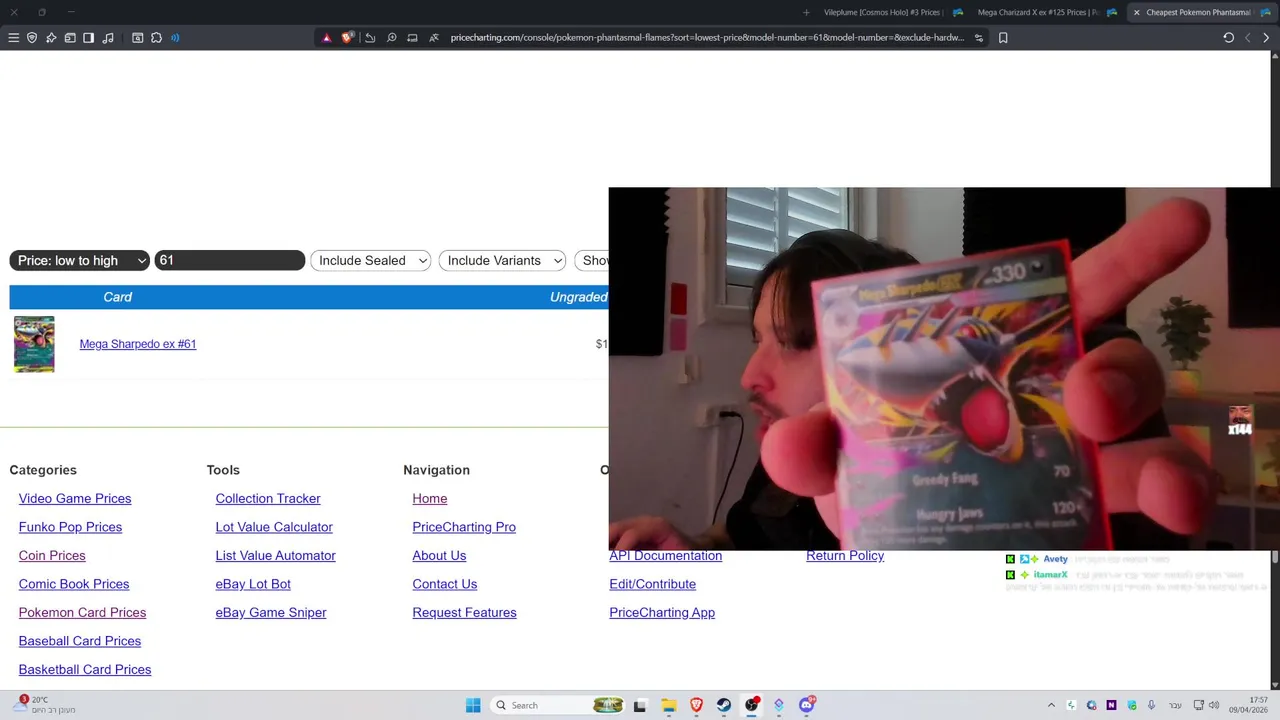The height and width of the screenshot is (720, 1280).
Task: Toggle the sidebar panel icon
Action: tap(88, 38)
